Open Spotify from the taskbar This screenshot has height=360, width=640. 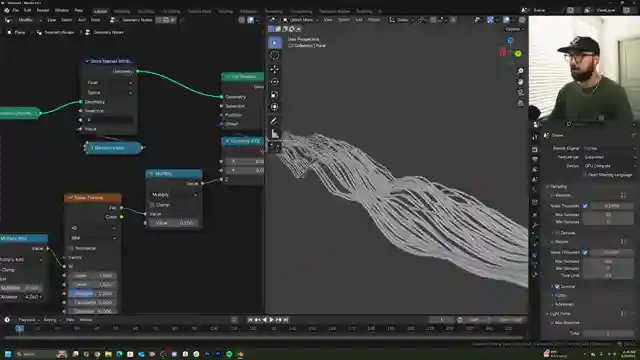pyautogui.click(x=229, y=354)
